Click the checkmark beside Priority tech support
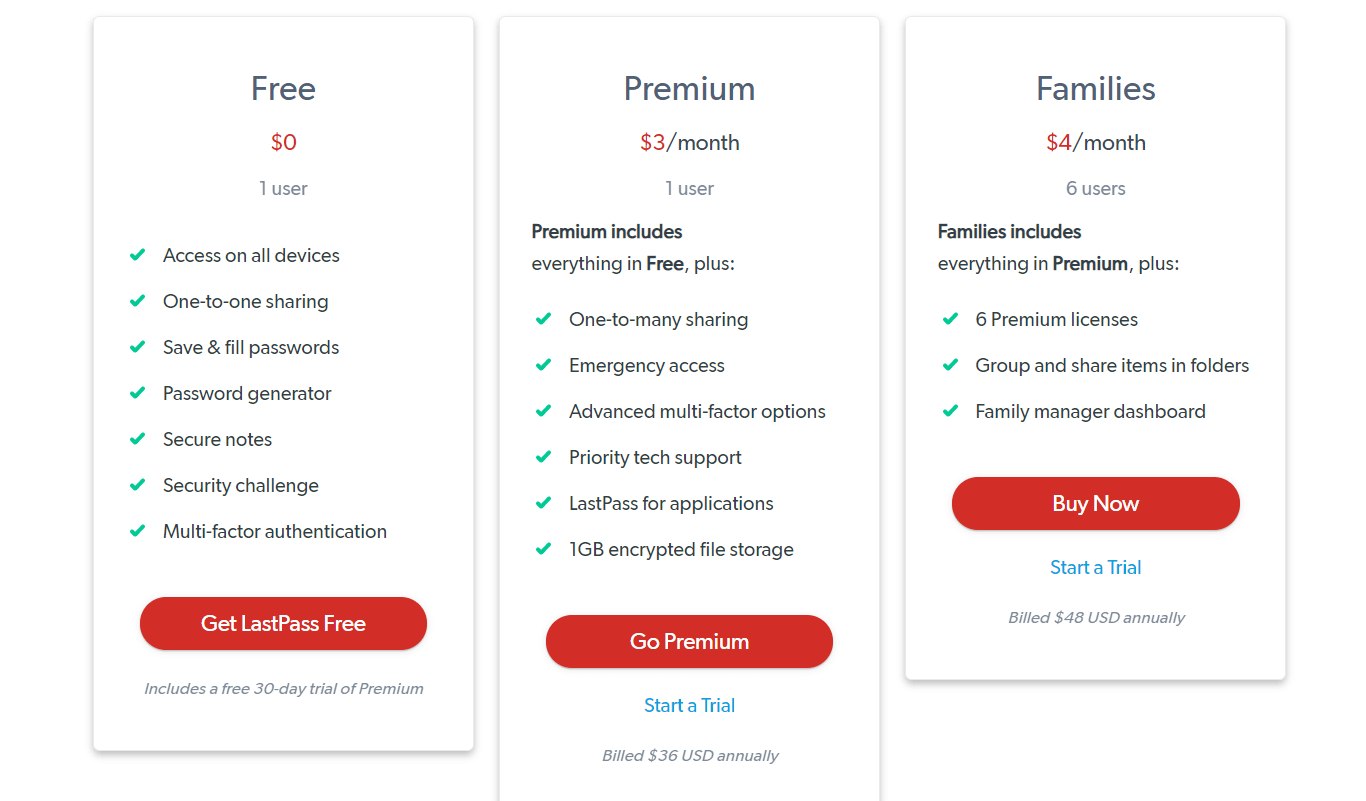This screenshot has height=801, width=1366. 544,457
